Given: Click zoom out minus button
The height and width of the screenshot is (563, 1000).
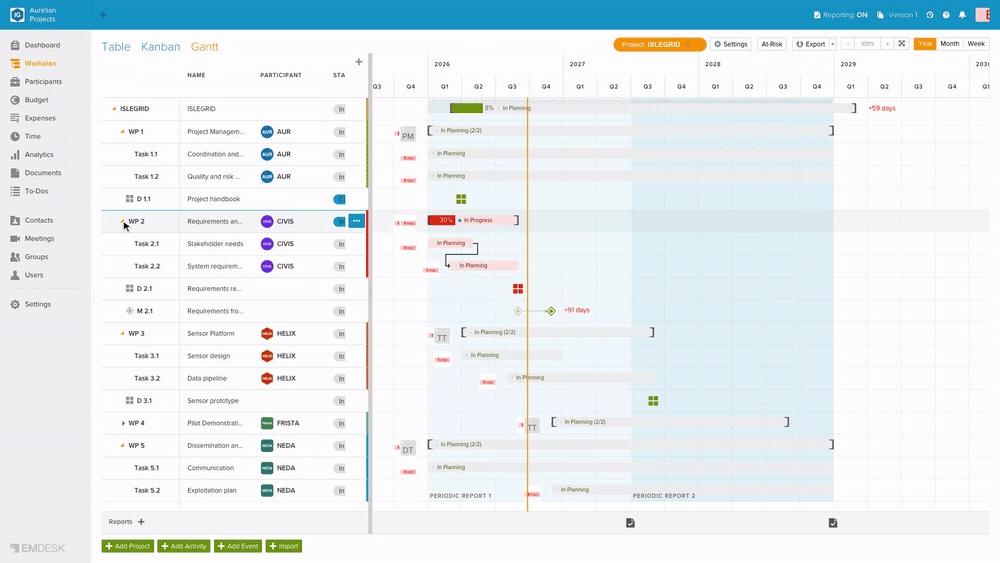Looking at the screenshot, I should pos(848,44).
